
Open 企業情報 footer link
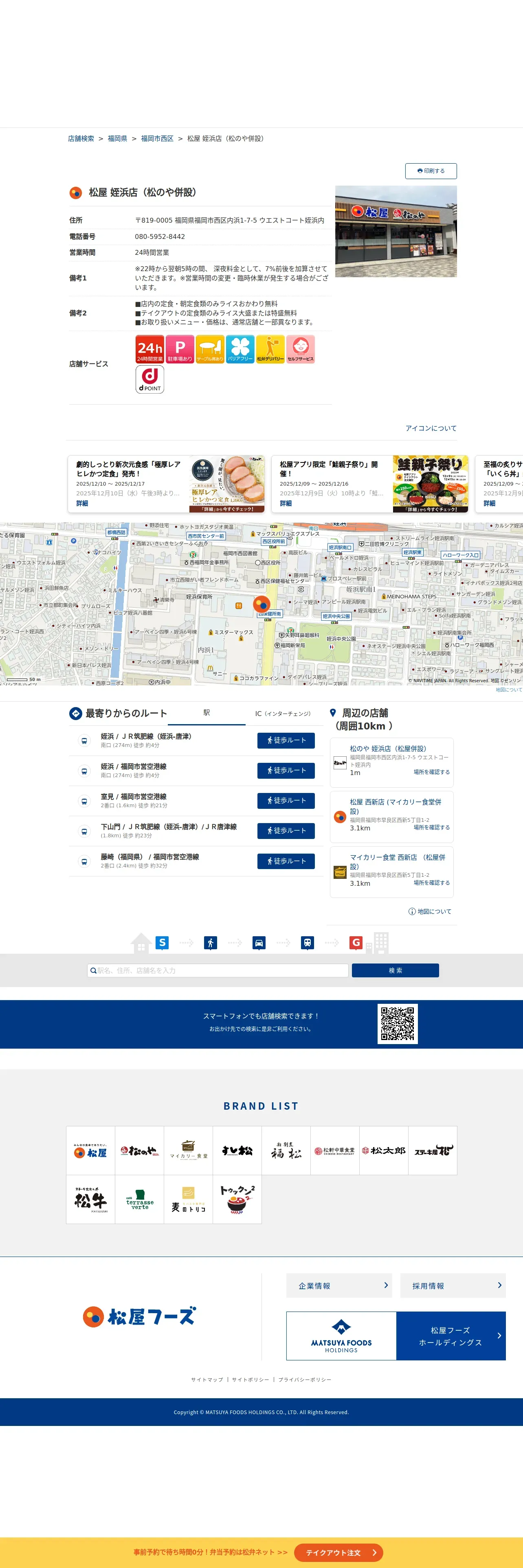coord(339,1285)
